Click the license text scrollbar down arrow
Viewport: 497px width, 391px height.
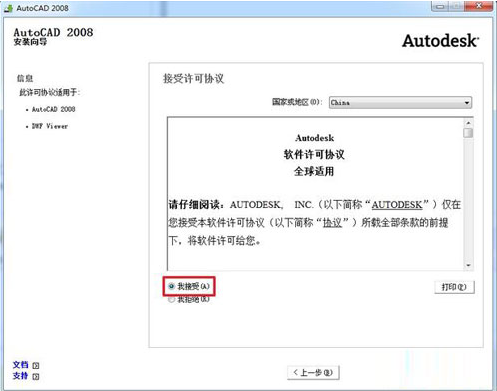[468, 265]
